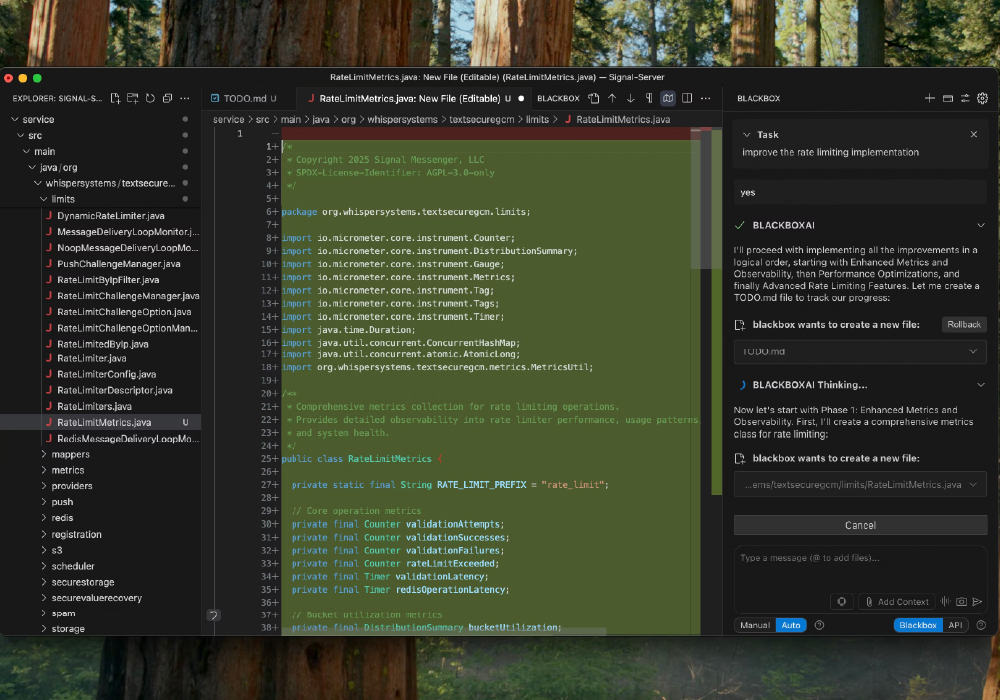This screenshot has width=1000, height=700.
Task: Select the API provider option
Action: 956,625
